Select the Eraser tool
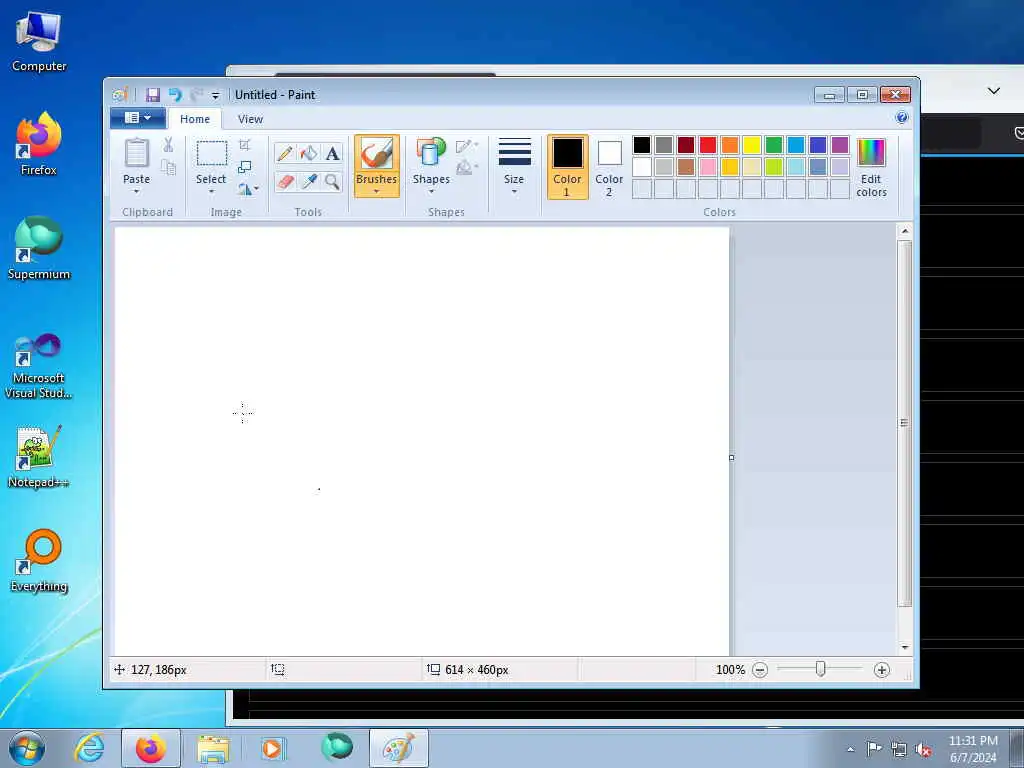The image size is (1024, 768). click(285, 182)
